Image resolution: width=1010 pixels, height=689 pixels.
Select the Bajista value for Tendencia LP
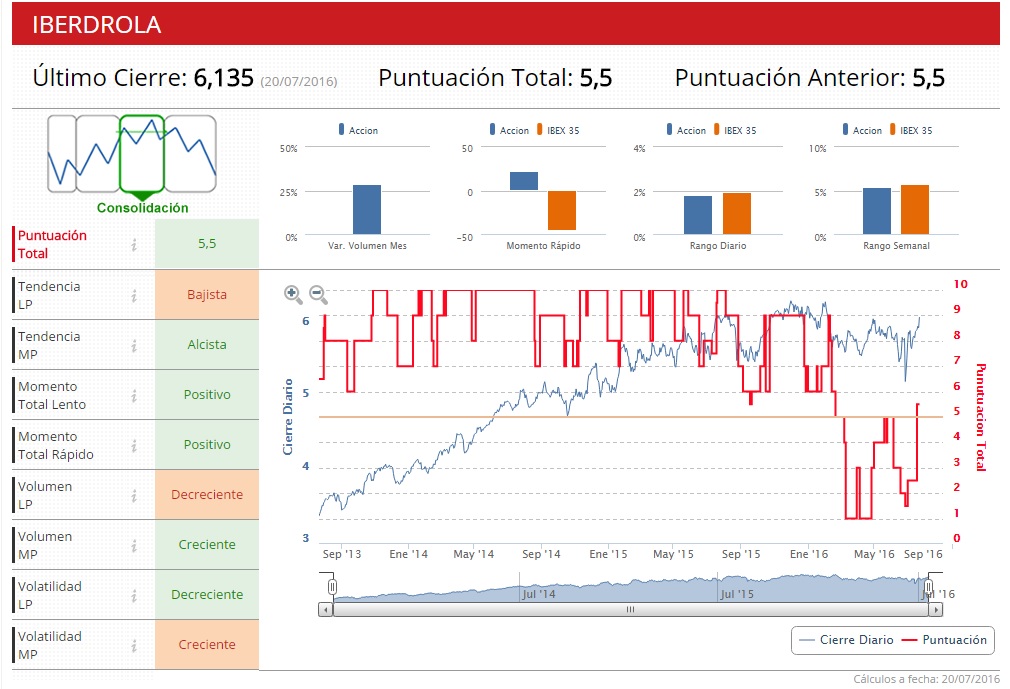pyautogui.click(x=207, y=295)
